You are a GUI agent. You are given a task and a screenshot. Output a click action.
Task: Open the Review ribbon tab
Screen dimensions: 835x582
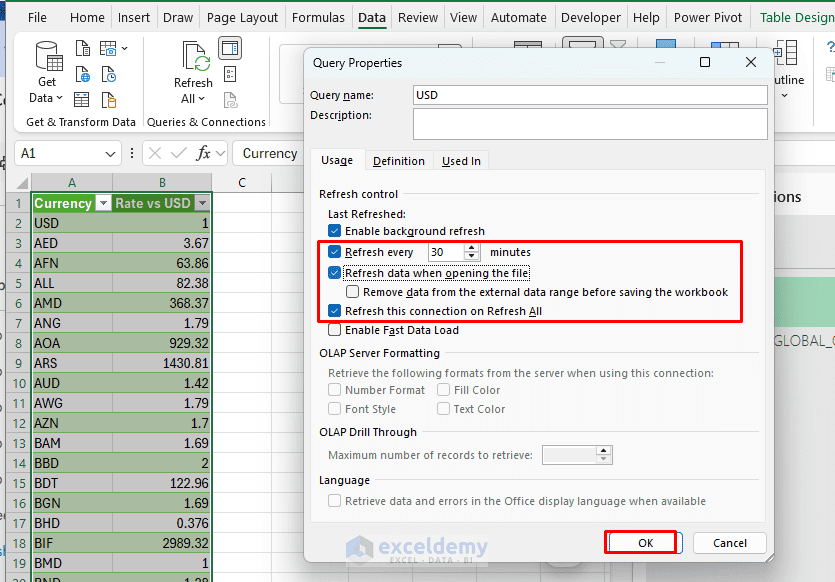pyautogui.click(x=418, y=18)
